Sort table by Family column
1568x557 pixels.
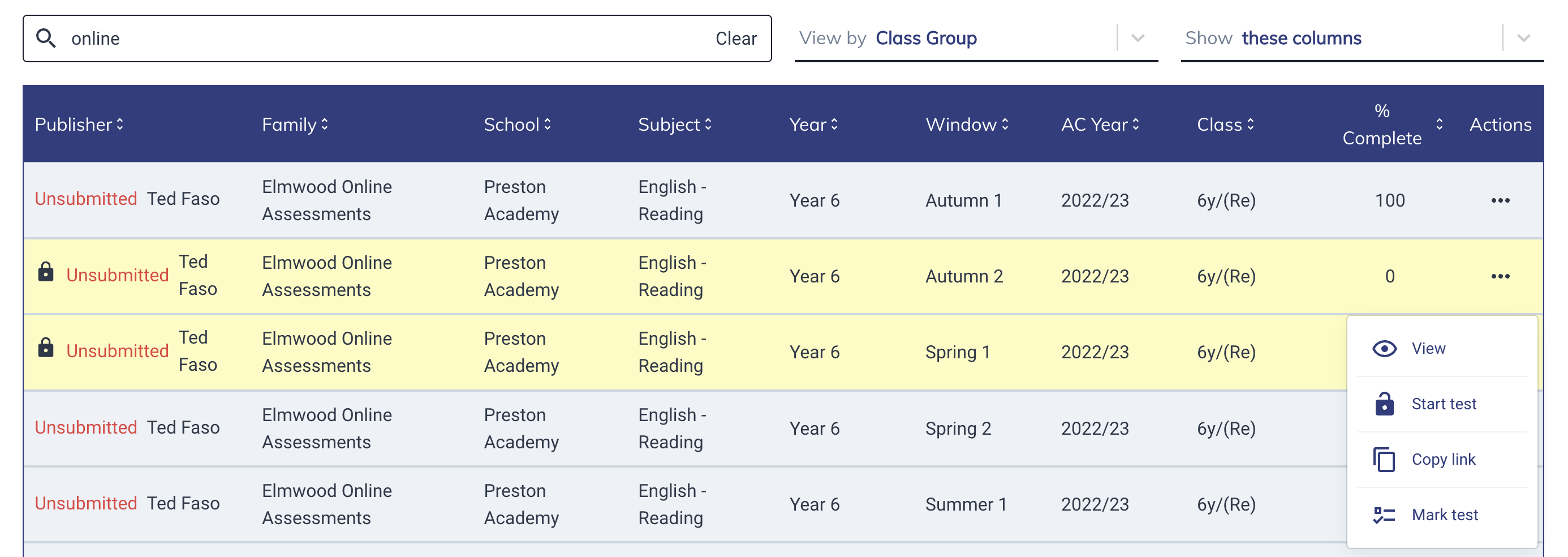click(x=325, y=125)
